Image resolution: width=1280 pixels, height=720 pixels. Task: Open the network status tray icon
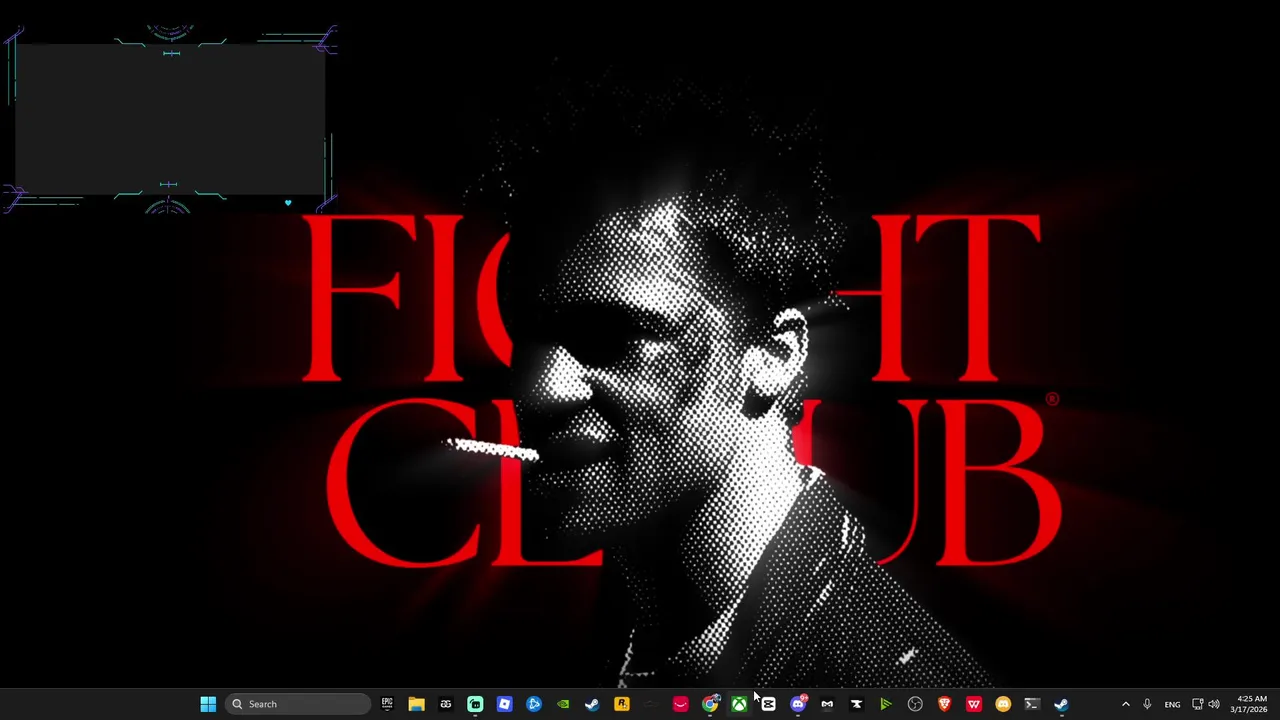click(x=1198, y=704)
